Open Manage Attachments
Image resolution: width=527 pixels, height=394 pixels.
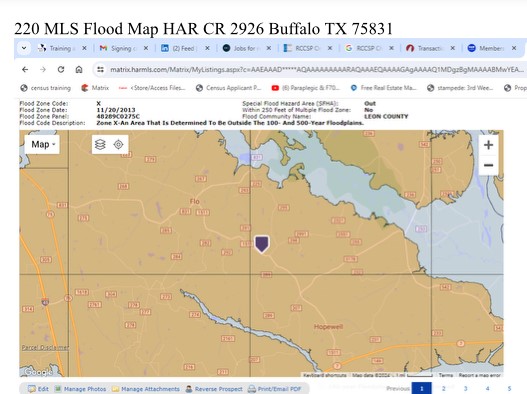pyautogui.click(x=146, y=389)
